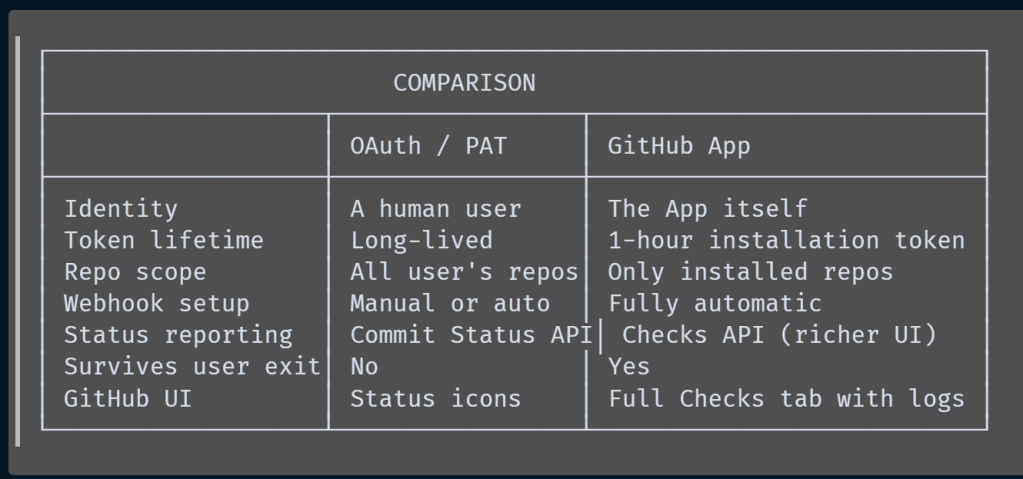Click the GitHub UI row label
The height and width of the screenshot is (479, 1023).
128,398
